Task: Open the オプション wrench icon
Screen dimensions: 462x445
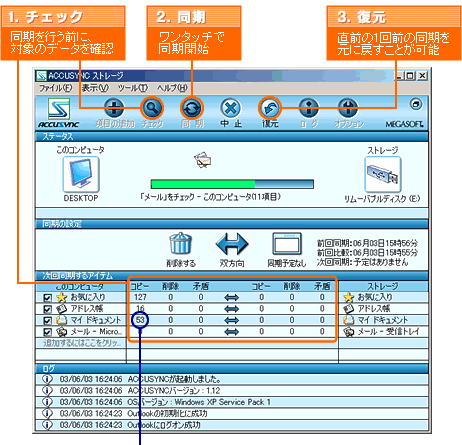Action: 348,108
